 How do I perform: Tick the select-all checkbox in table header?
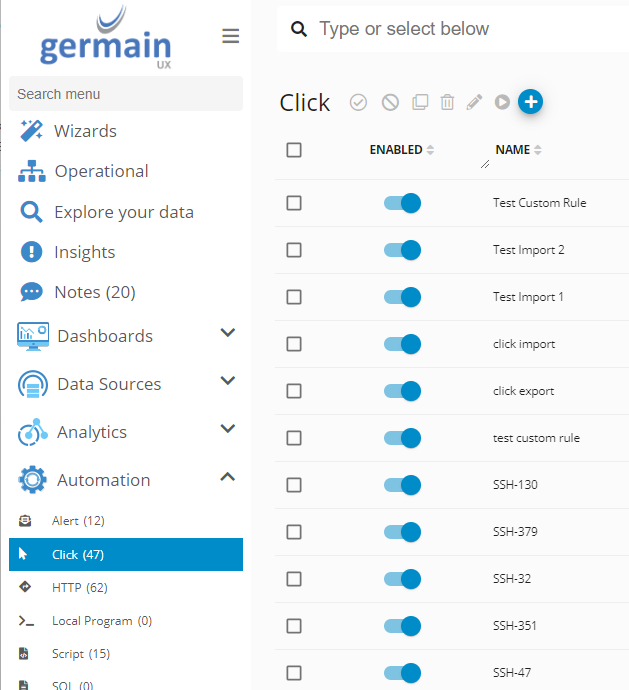tap(294, 150)
